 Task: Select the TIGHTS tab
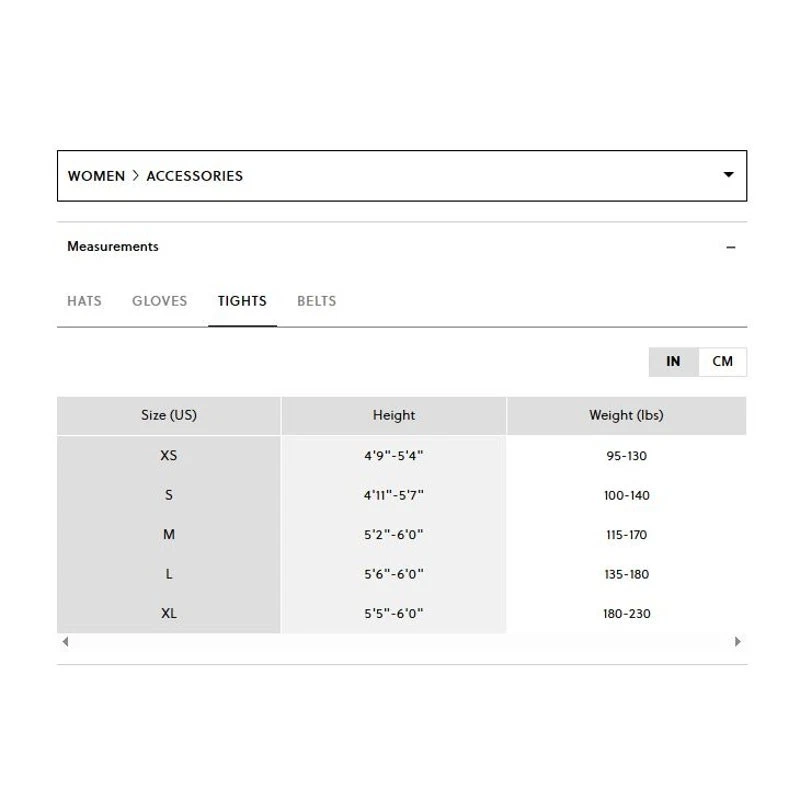(242, 300)
